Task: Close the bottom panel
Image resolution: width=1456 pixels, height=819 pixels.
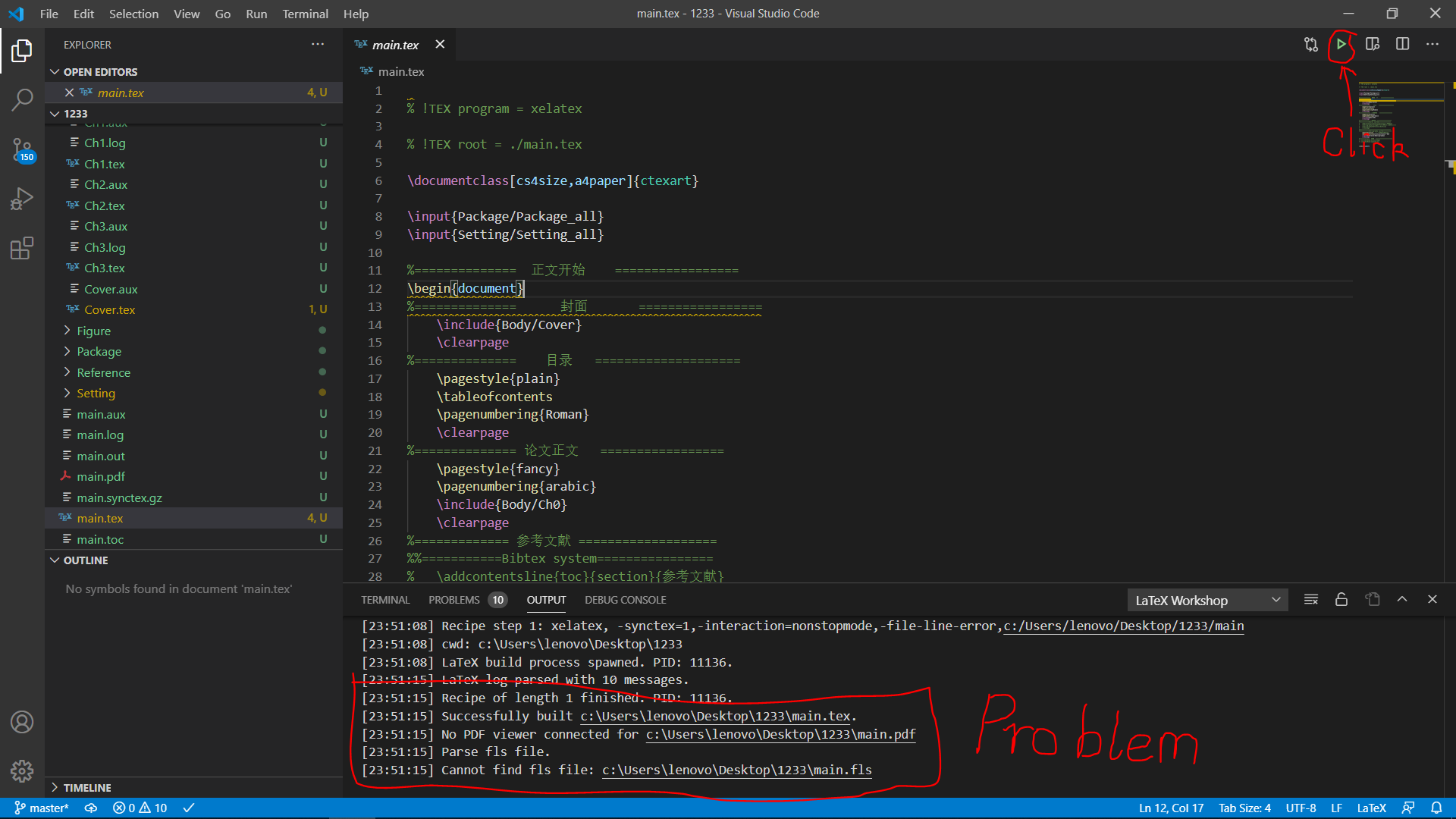Action: tap(1432, 599)
